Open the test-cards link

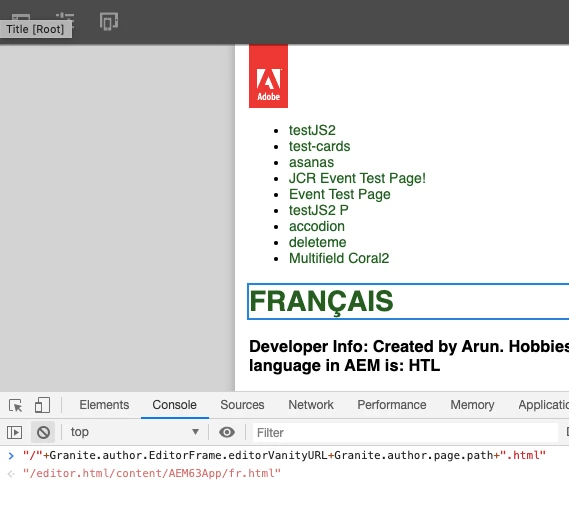point(319,146)
